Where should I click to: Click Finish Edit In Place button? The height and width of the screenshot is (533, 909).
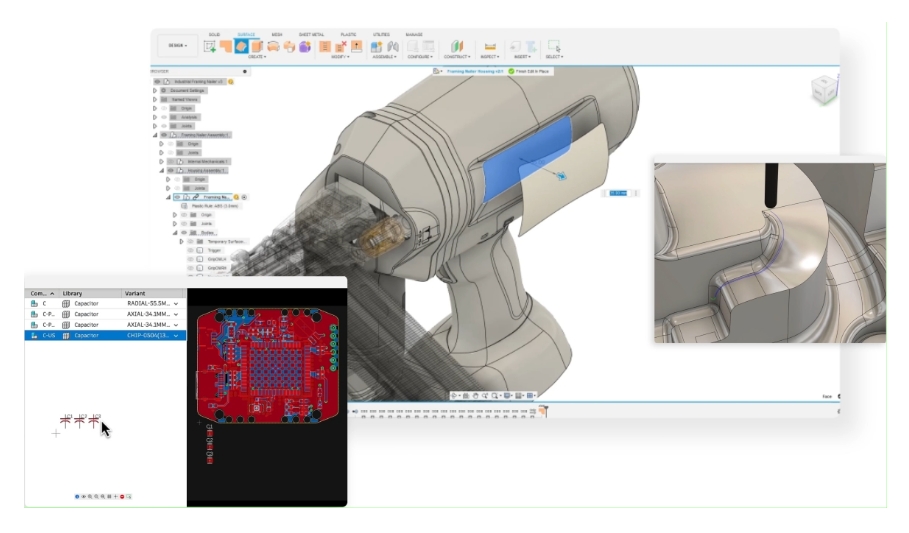529,71
